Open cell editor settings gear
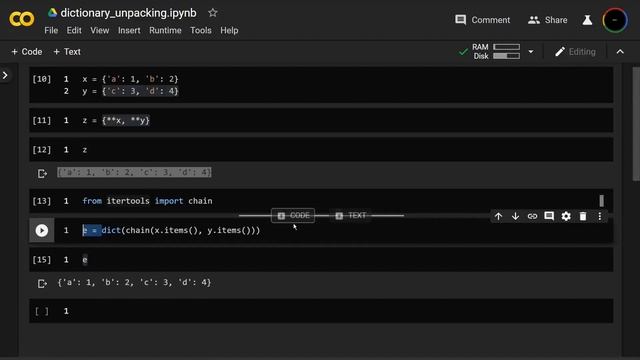 [x=566, y=216]
